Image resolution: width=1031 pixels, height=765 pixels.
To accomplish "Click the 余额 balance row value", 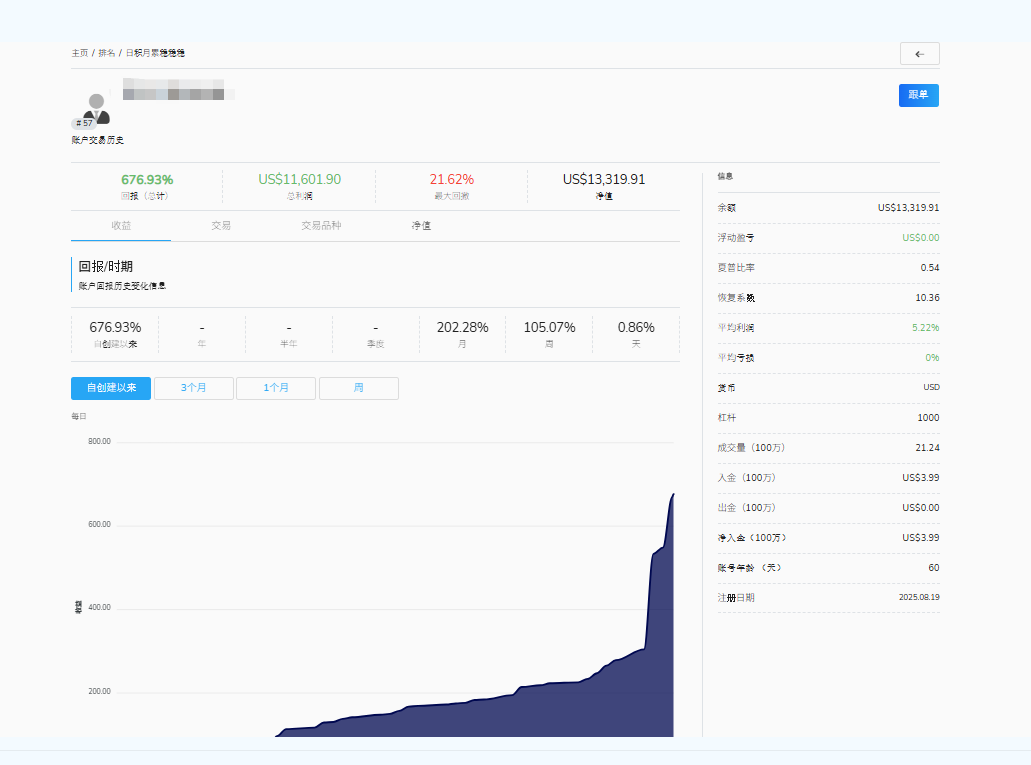I will (908, 208).
